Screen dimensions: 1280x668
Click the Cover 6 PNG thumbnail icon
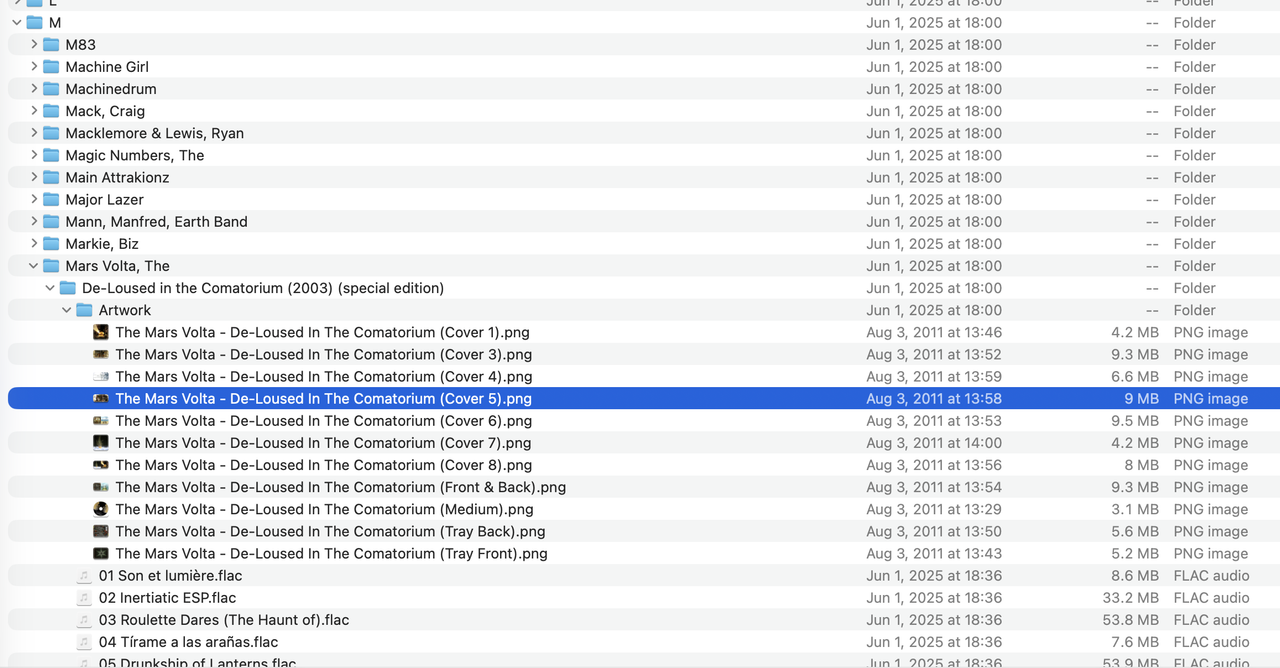pos(101,420)
